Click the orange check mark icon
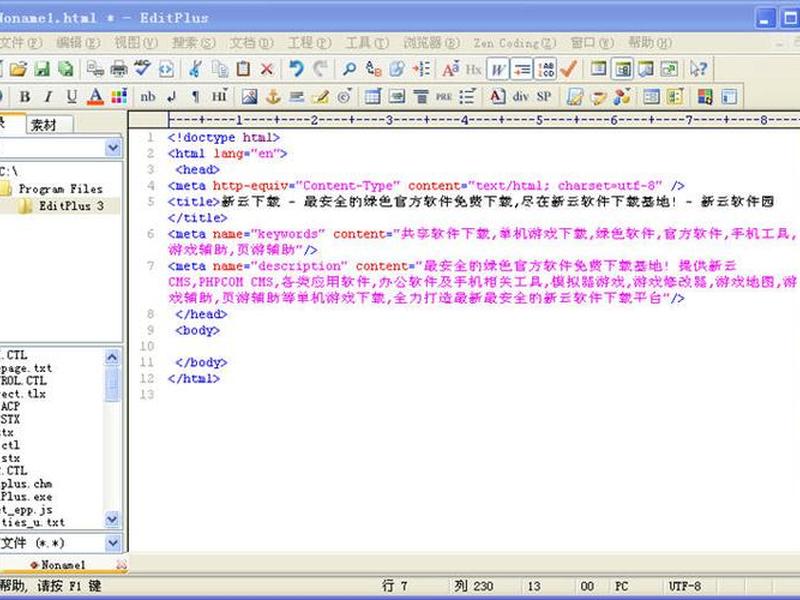The width and height of the screenshot is (800, 600). tap(568, 69)
